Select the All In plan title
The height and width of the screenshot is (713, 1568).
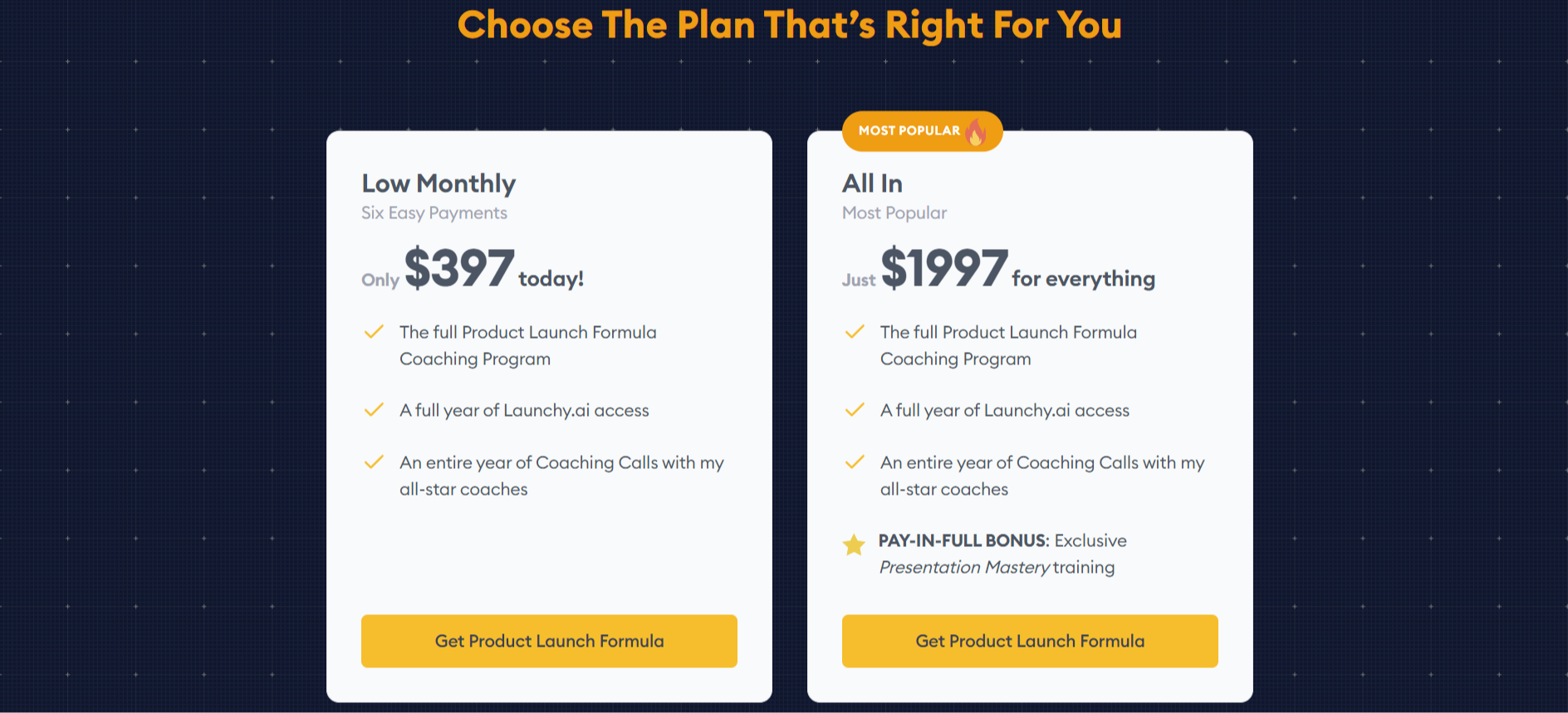pyautogui.click(x=872, y=183)
